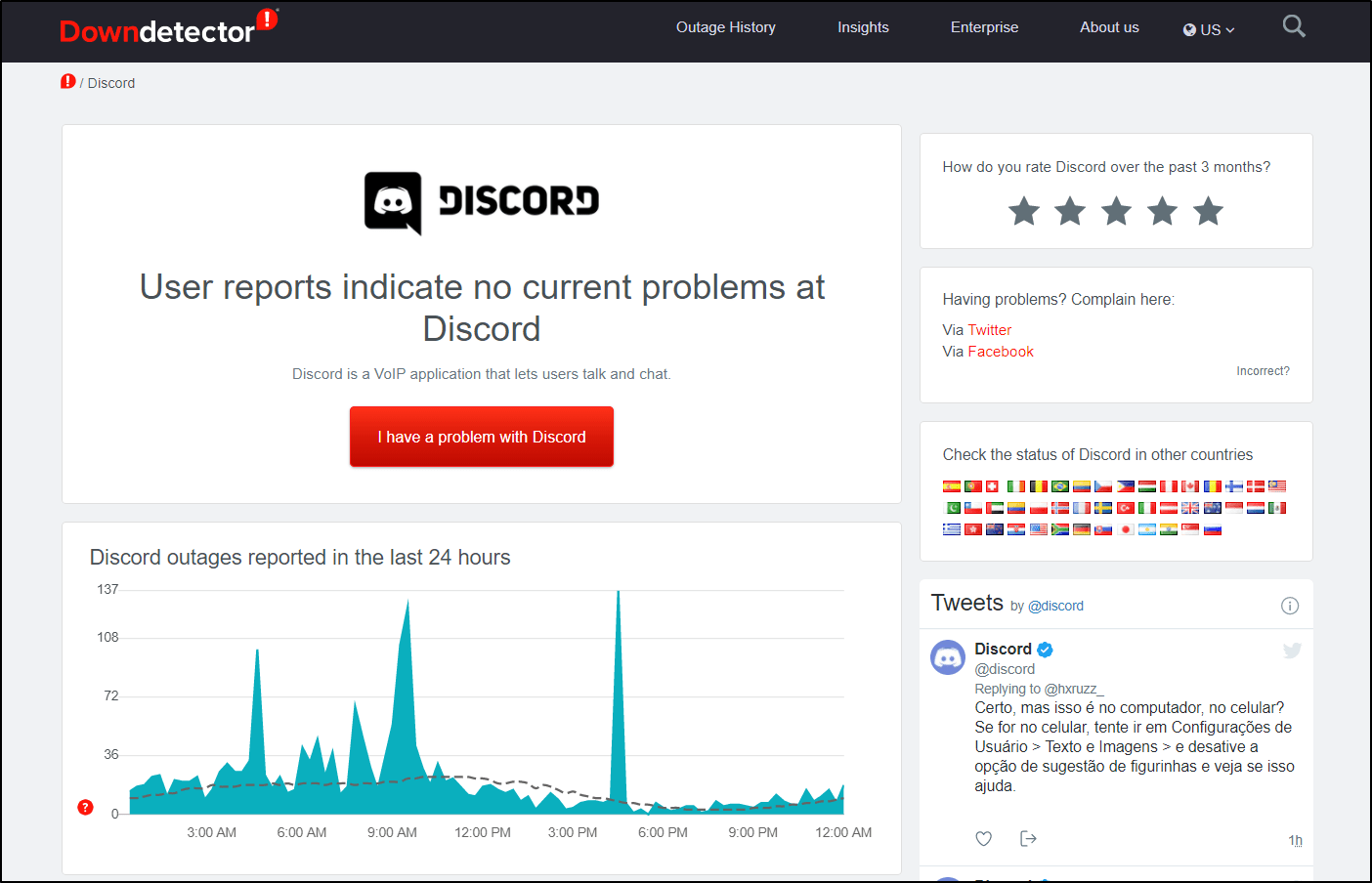The image size is (1372, 883).
Task: Click the Incorrect? link
Action: [1263, 371]
